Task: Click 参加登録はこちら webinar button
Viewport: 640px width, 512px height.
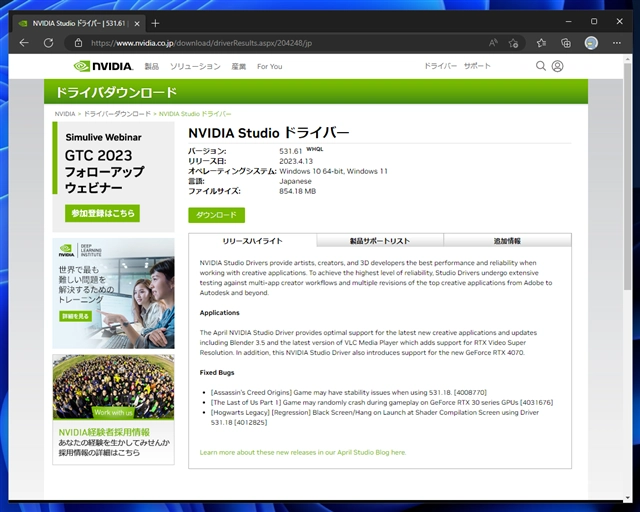Action: tap(102, 213)
